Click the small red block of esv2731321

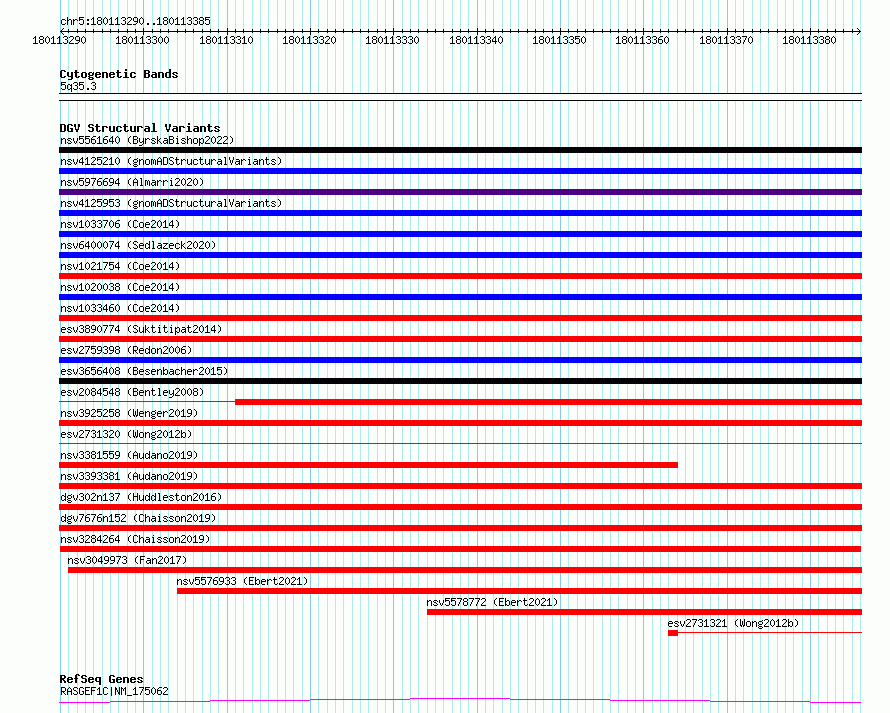[x=673, y=634]
